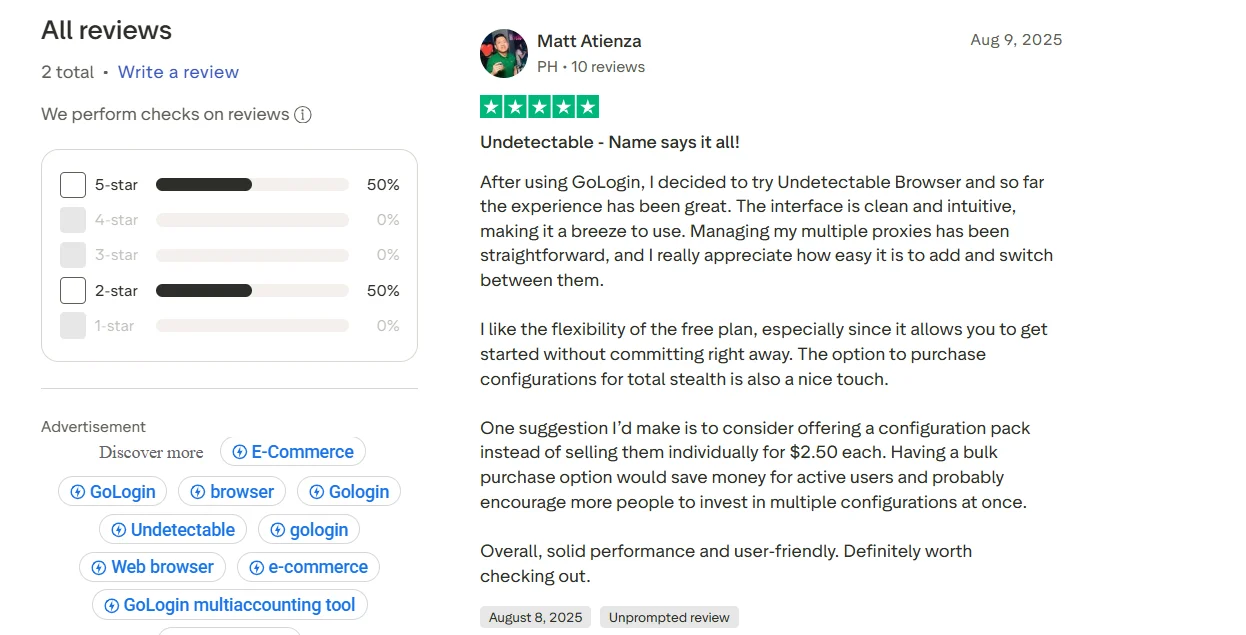
Task: Click the info icon beside review checks
Action: (x=303, y=115)
